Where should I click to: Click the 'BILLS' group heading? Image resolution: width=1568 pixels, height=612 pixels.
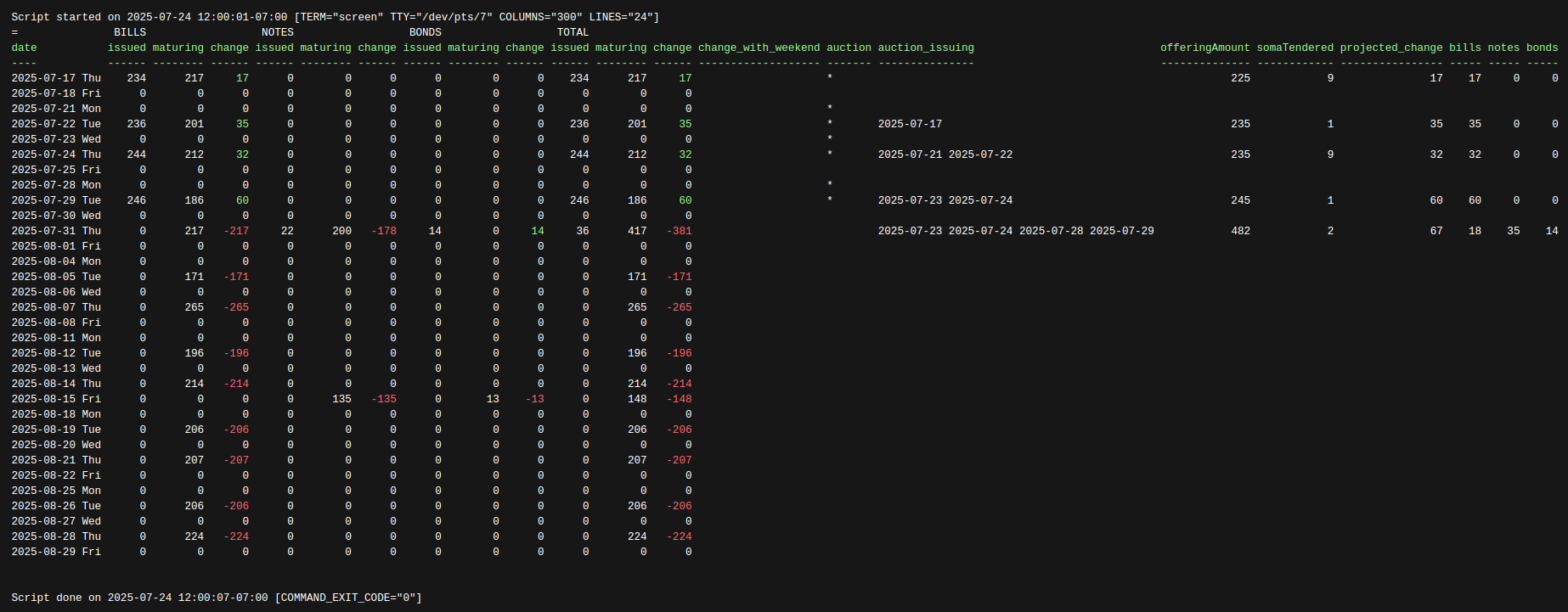pyautogui.click(x=130, y=32)
